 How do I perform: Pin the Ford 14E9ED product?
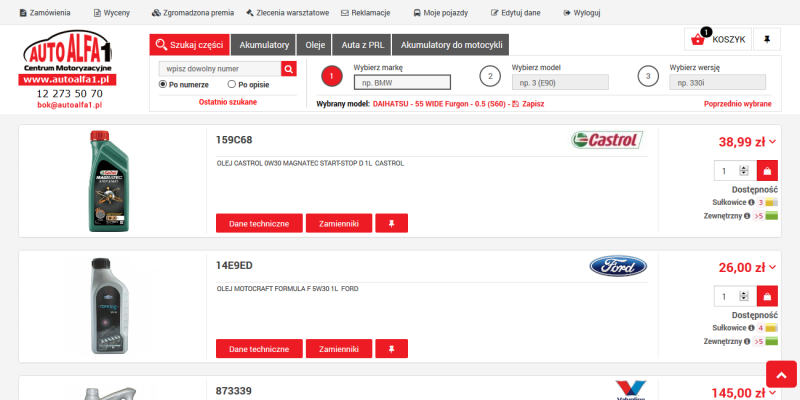tap(391, 349)
